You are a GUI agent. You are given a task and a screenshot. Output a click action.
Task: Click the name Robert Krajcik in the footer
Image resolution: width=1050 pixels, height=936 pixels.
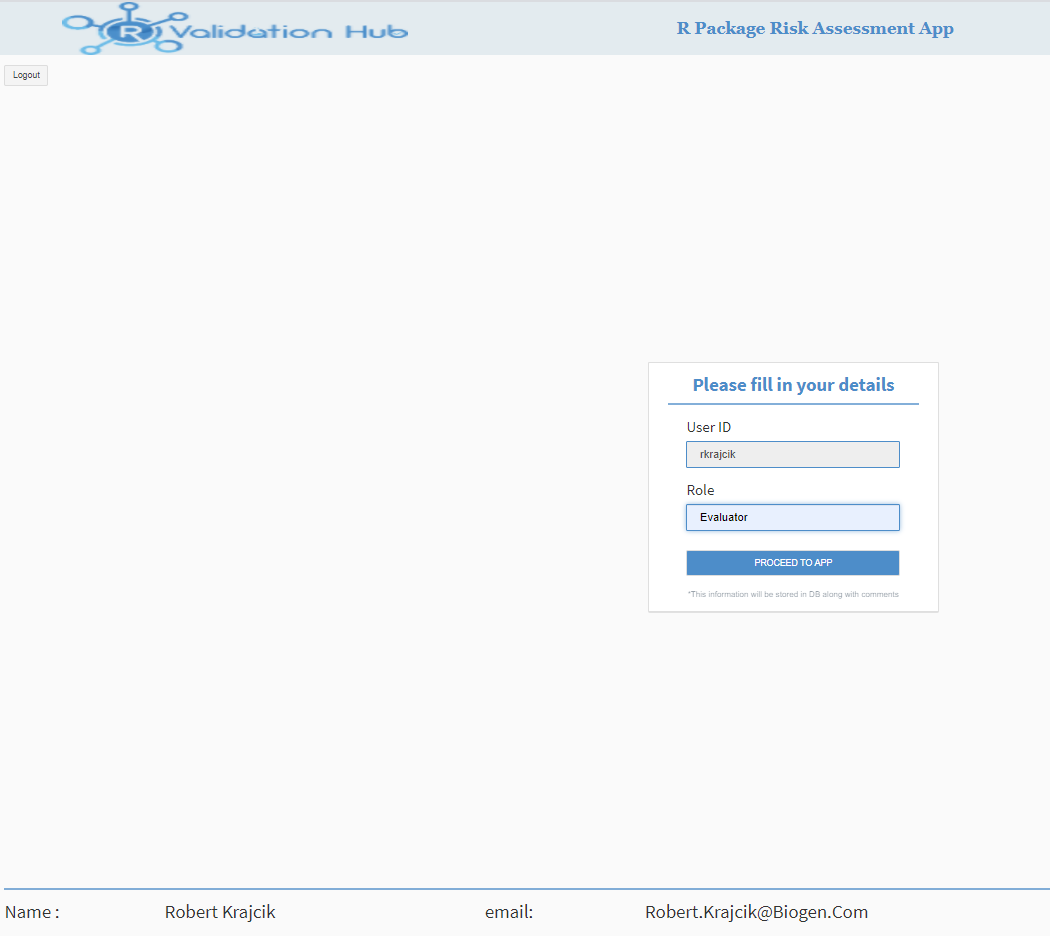[220, 912]
